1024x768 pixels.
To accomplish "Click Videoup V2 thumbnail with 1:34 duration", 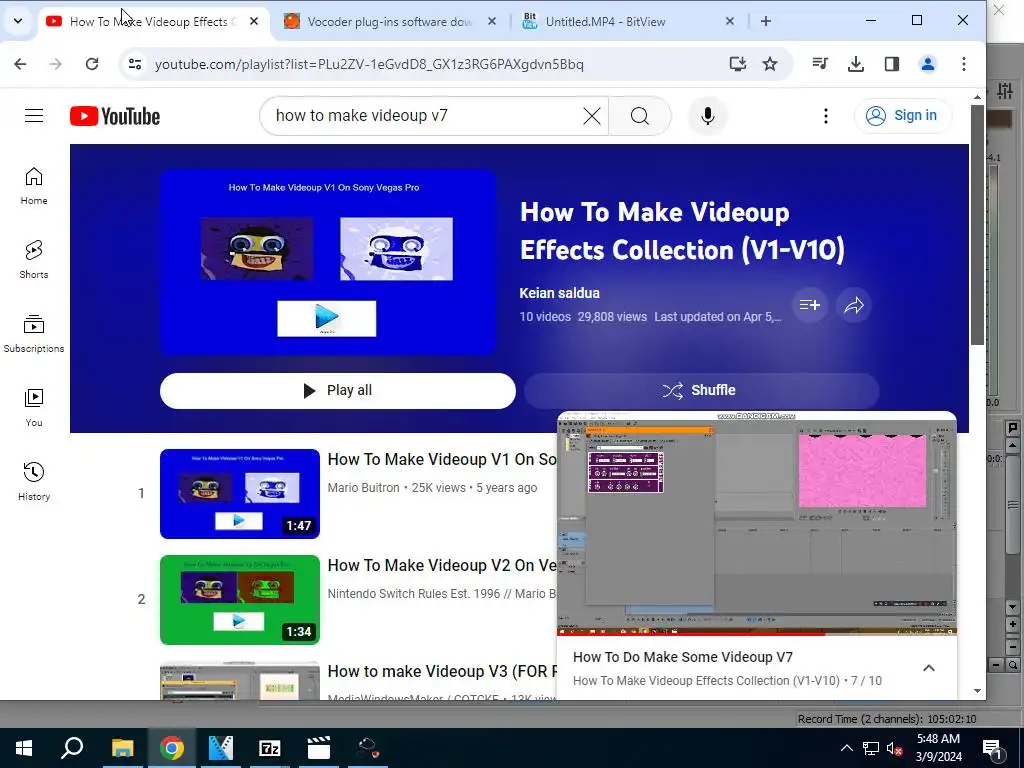I will point(240,600).
